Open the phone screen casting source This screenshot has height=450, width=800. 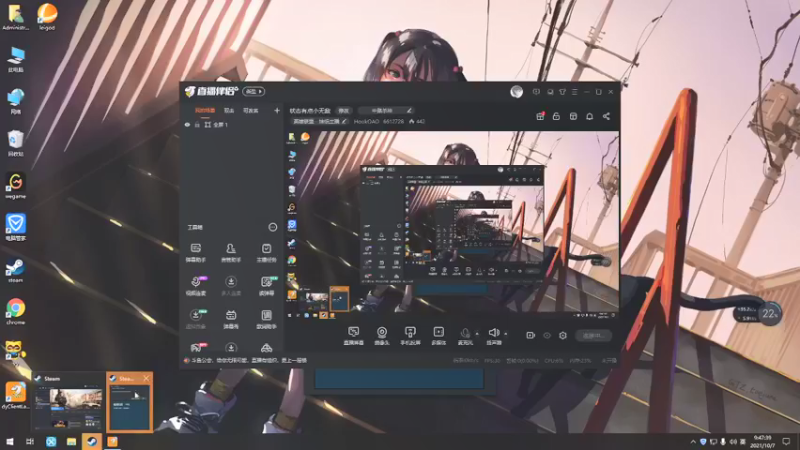click(410, 336)
